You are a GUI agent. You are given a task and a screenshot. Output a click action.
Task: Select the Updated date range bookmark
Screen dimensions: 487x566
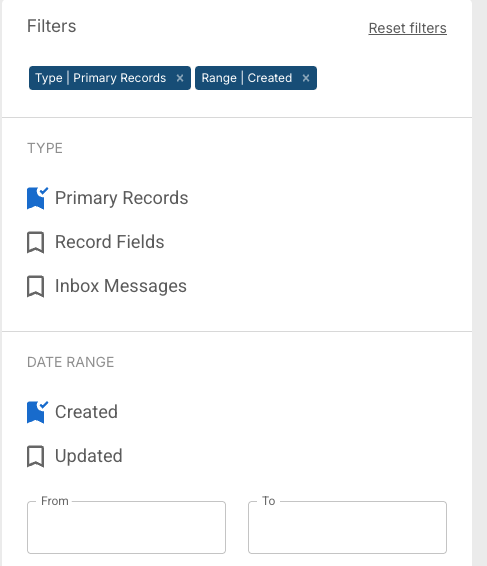tap(36, 456)
